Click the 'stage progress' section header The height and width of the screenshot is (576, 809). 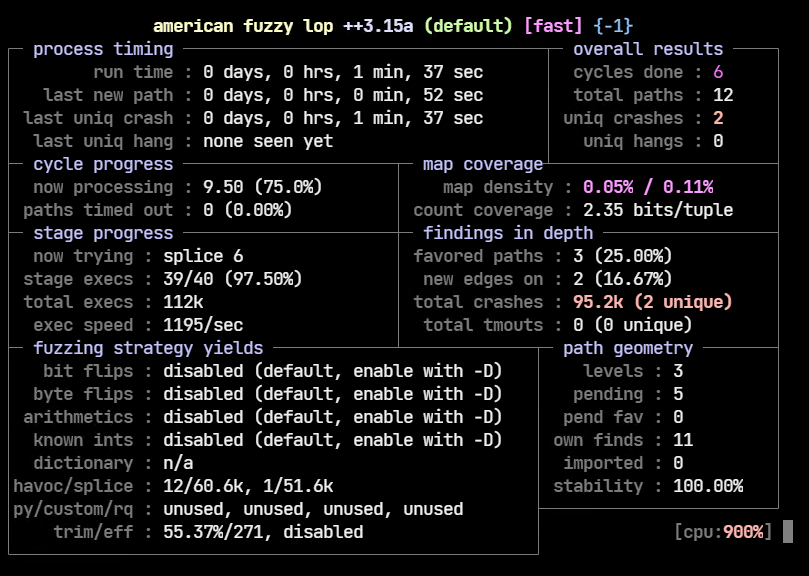point(103,233)
